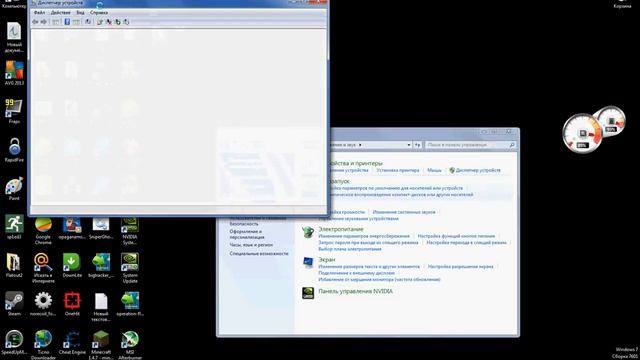This screenshot has width=640, height=360.
Task: Click the Экран monitor icon in Control Panel
Action: coord(308,262)
